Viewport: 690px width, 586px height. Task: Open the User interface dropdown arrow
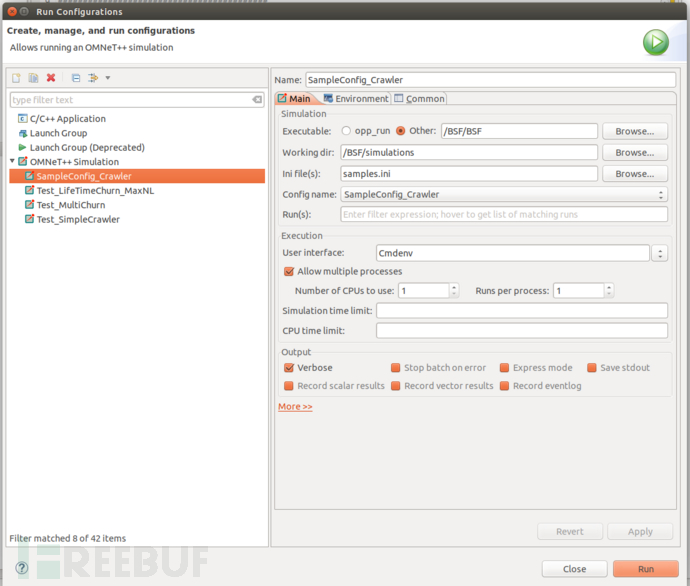tap(660, 253)
